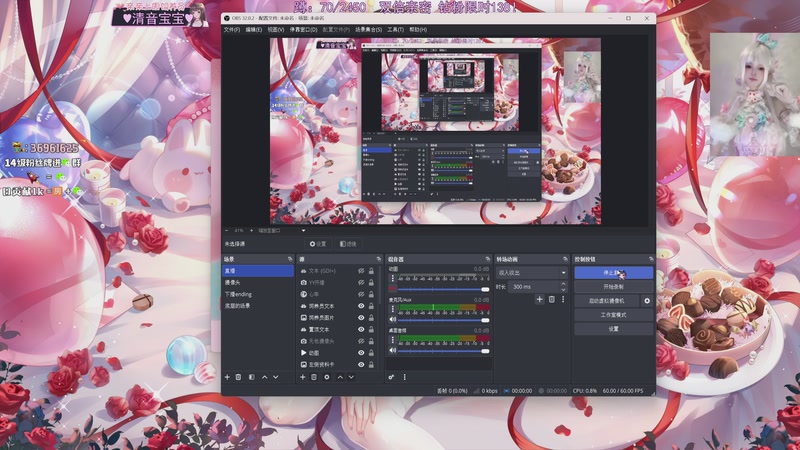Open source properties gear in Sources footer
Image resolution: width=800 pixels, height=450 pixels.
tap(327, 377)
